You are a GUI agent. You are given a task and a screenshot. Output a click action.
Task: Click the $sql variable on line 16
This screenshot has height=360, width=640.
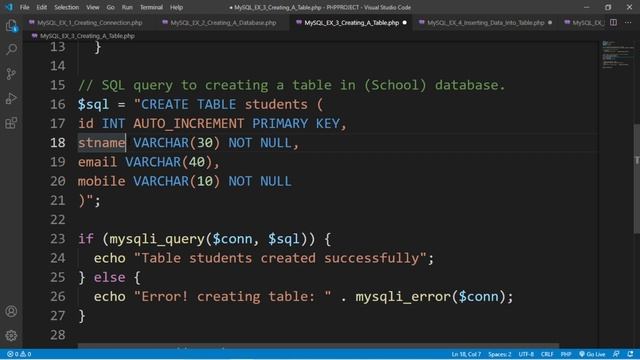(x=93, y=104)
